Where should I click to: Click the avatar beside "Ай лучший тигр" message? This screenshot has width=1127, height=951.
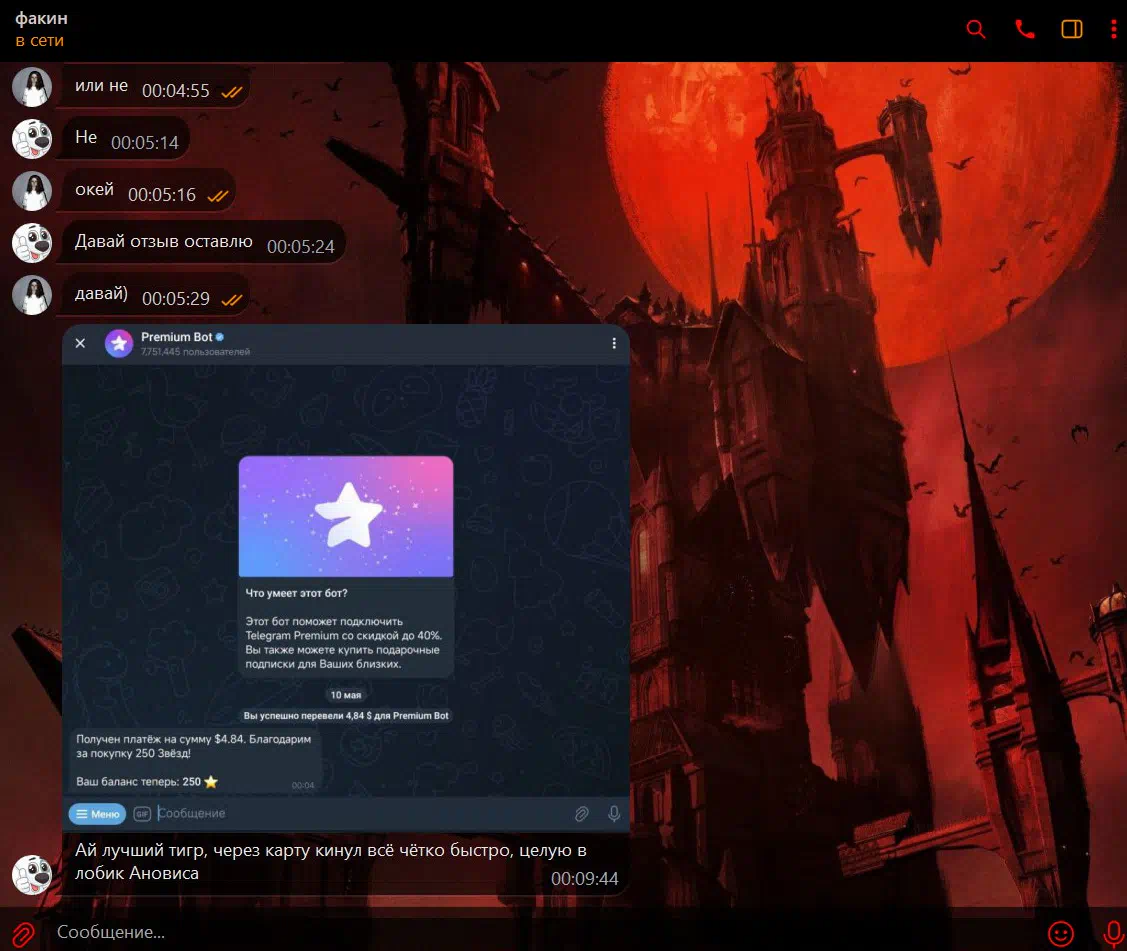click(x=32, y=875)
